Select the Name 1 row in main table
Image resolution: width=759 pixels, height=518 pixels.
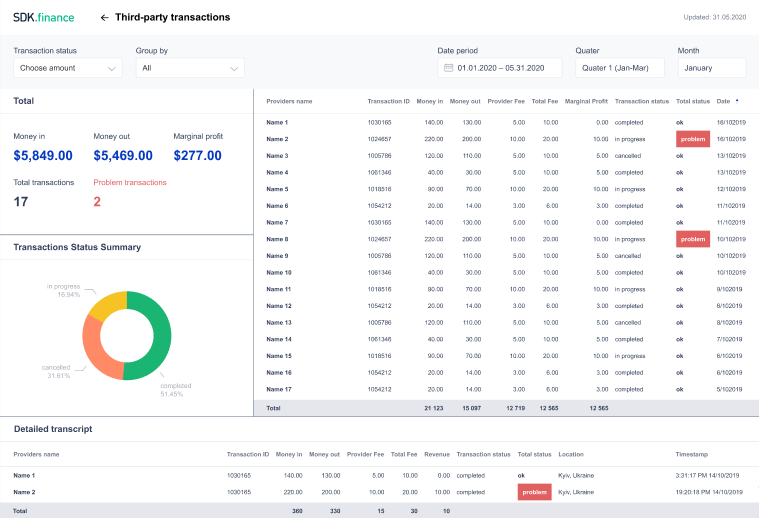[506, 122]
